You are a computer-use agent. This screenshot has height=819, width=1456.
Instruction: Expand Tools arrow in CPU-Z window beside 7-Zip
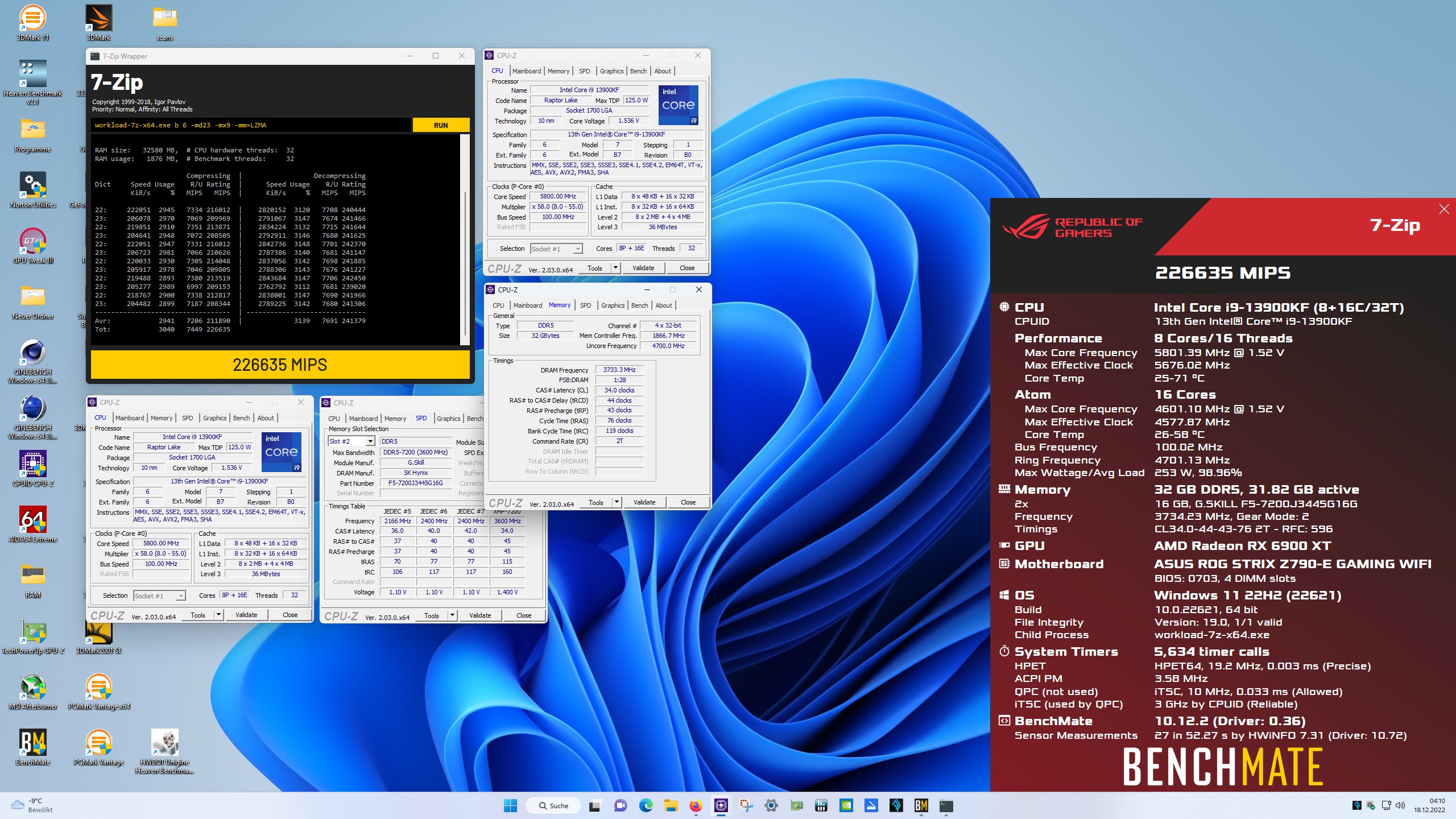(x=615, y=268)
